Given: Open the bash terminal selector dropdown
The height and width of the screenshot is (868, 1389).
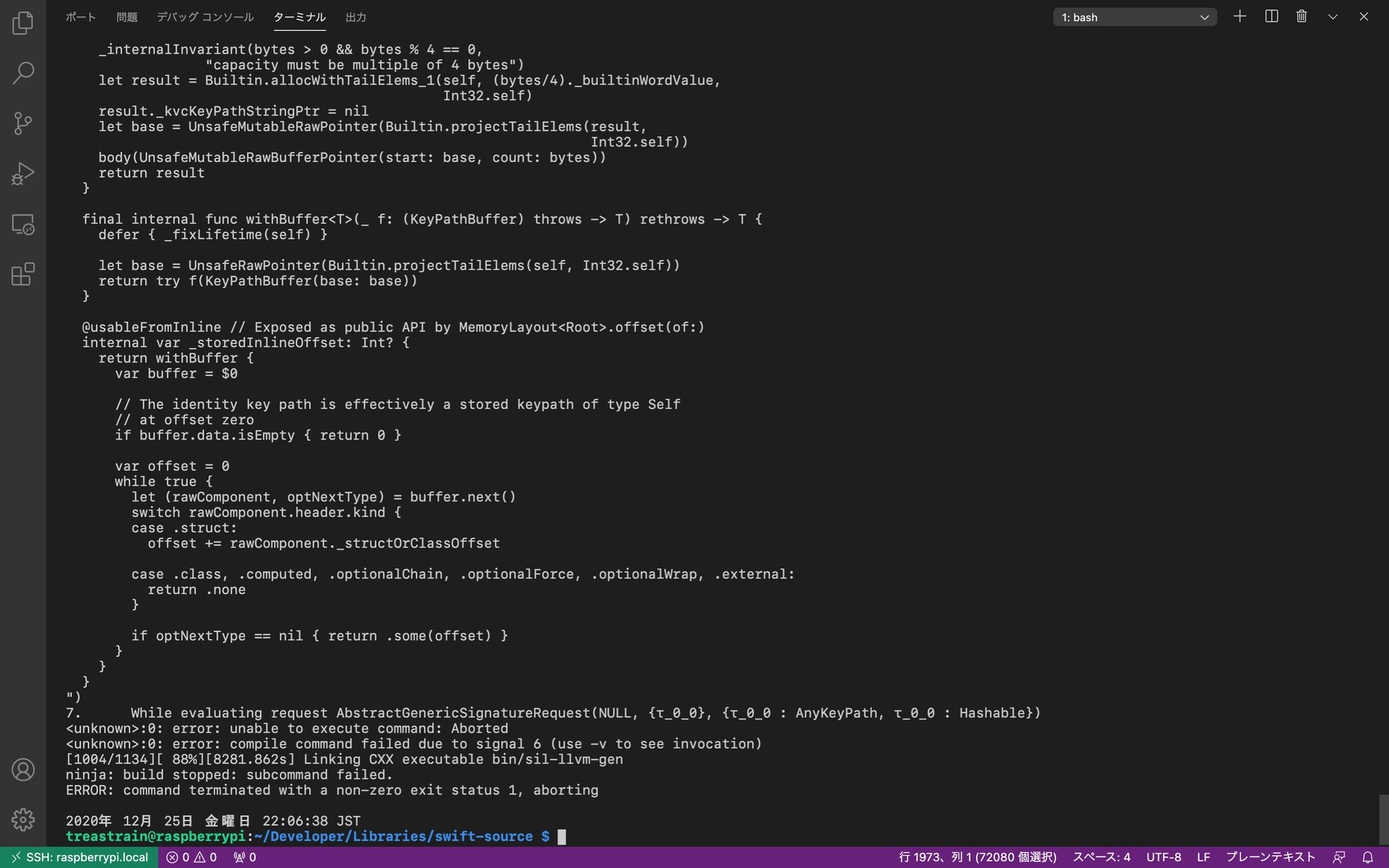Looking at the screenshot, I should coord(1135,18).
